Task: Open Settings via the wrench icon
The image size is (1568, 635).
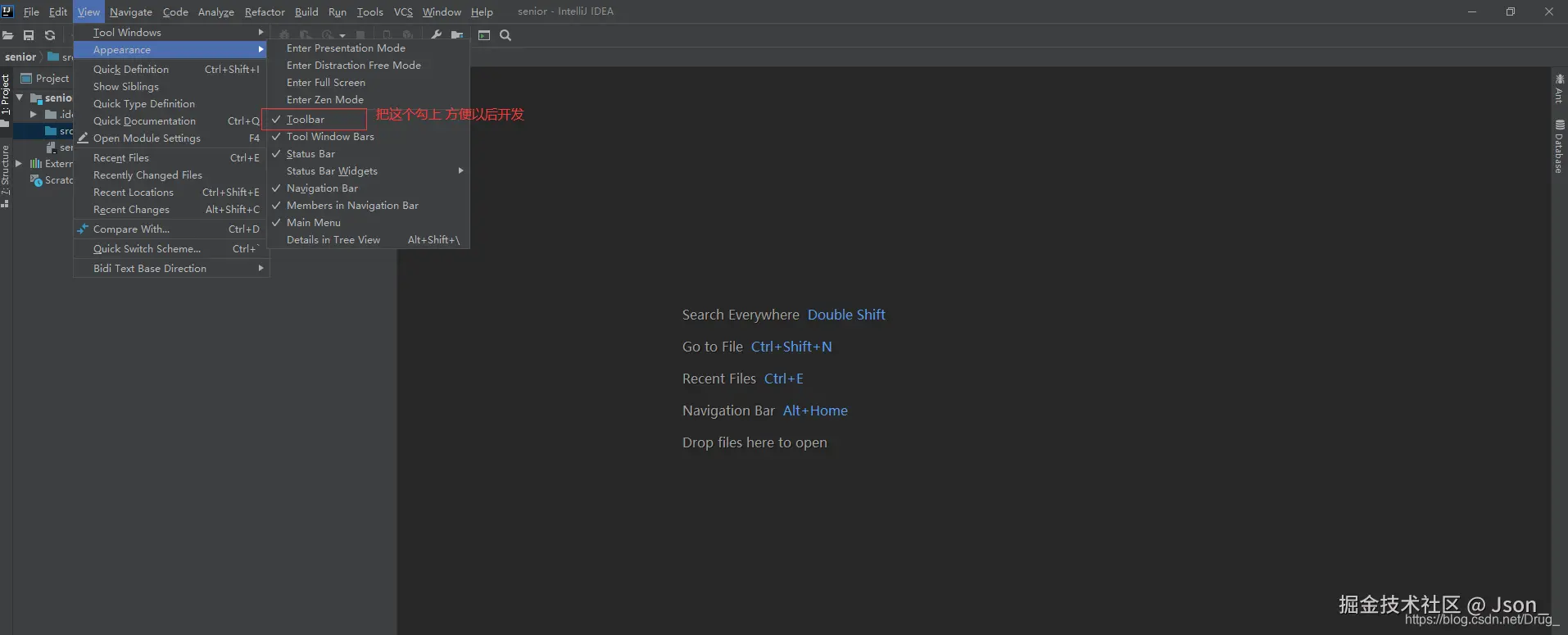Action: pos(436,35)
